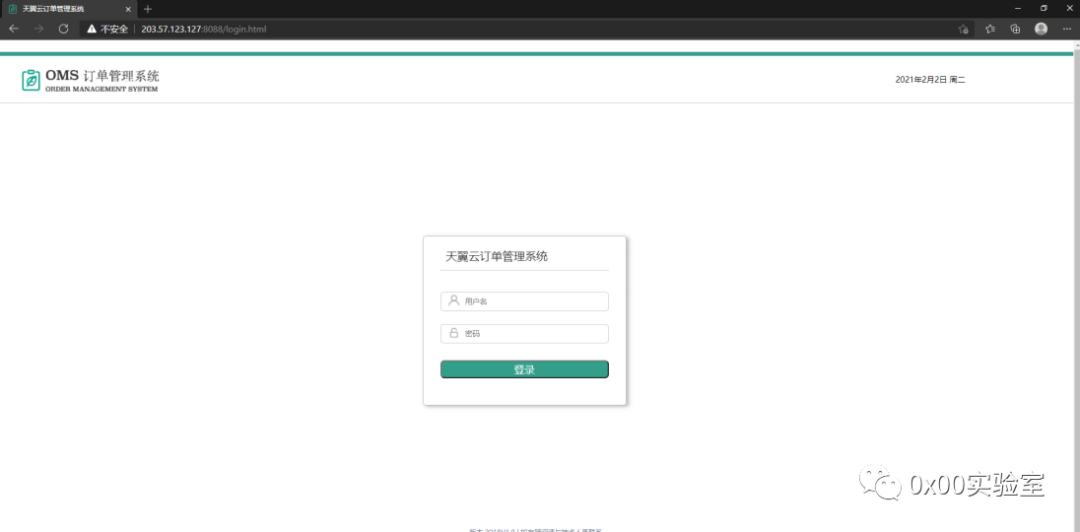The width and height of the screenshot is (1080, 532).
Task: Open new tab with plus button
Action: pyautogui.click(x=147, y=9)
